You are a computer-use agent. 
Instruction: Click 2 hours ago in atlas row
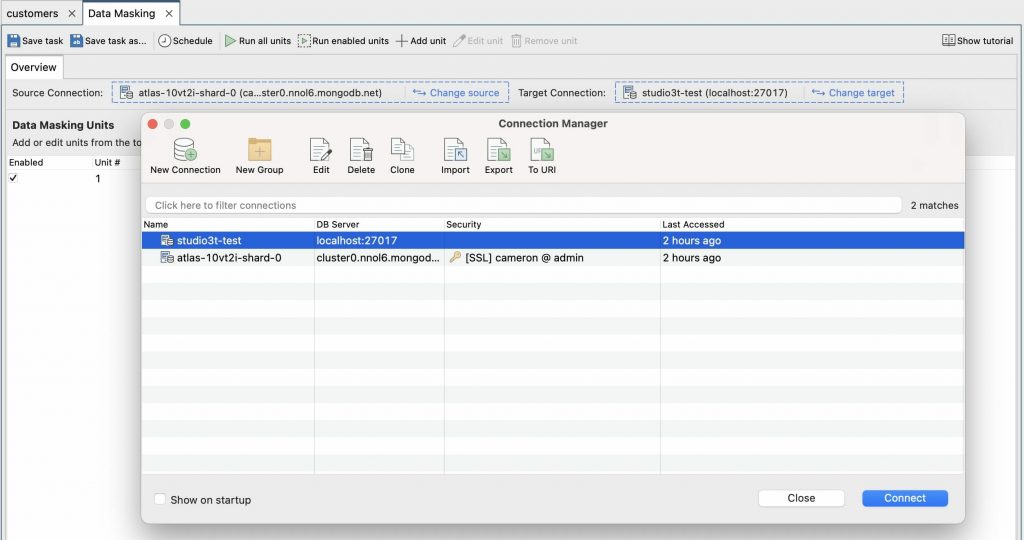692,258
